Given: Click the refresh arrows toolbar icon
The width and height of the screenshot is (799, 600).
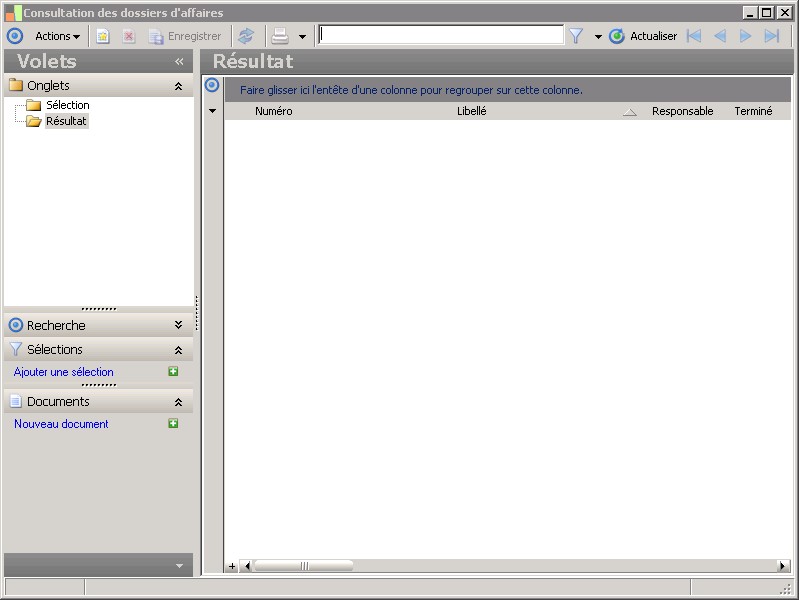Looking at the screenshot, I should click(x=246, y=36).
